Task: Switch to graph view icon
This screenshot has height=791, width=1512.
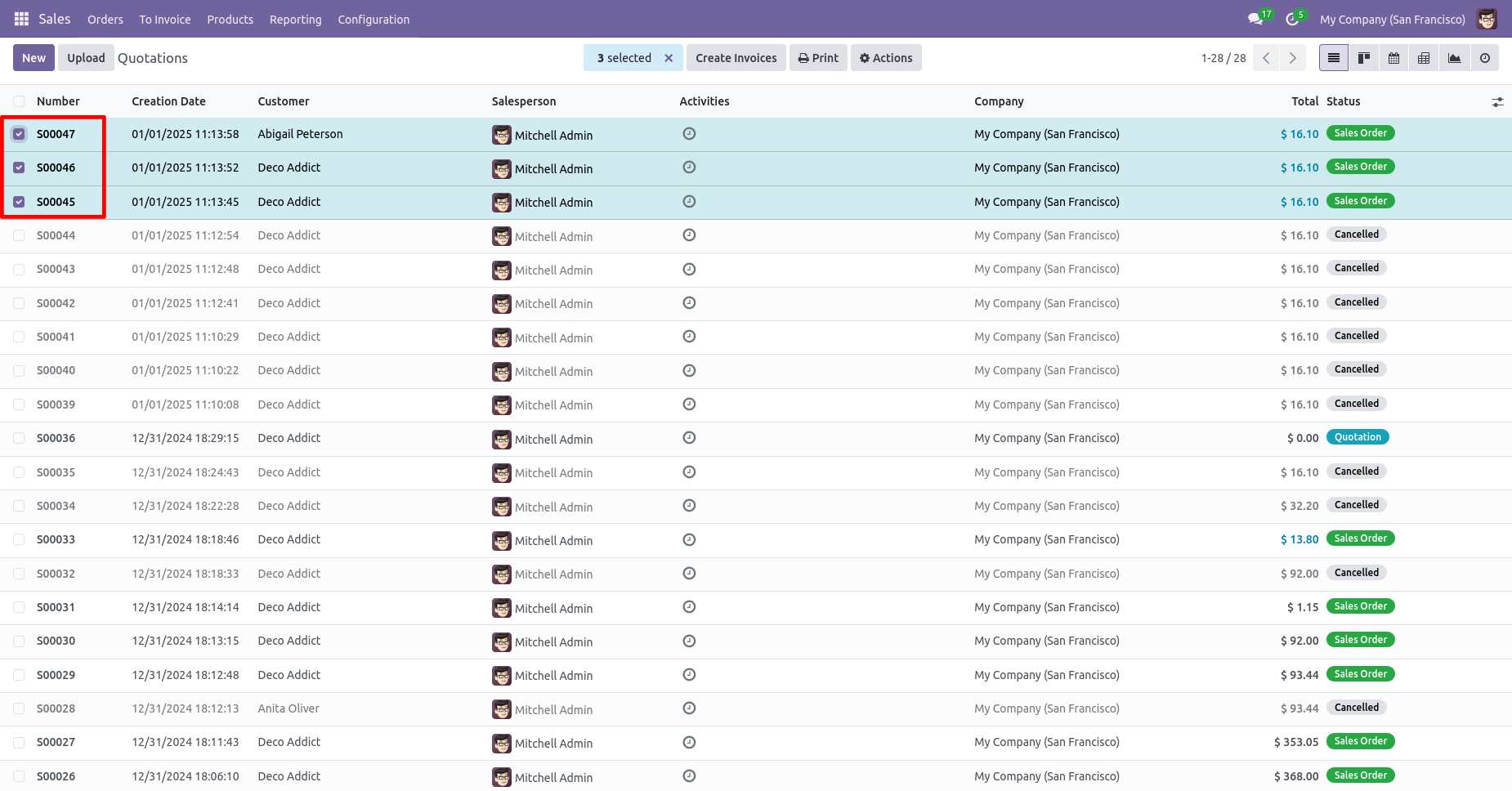Action: 1454,58
